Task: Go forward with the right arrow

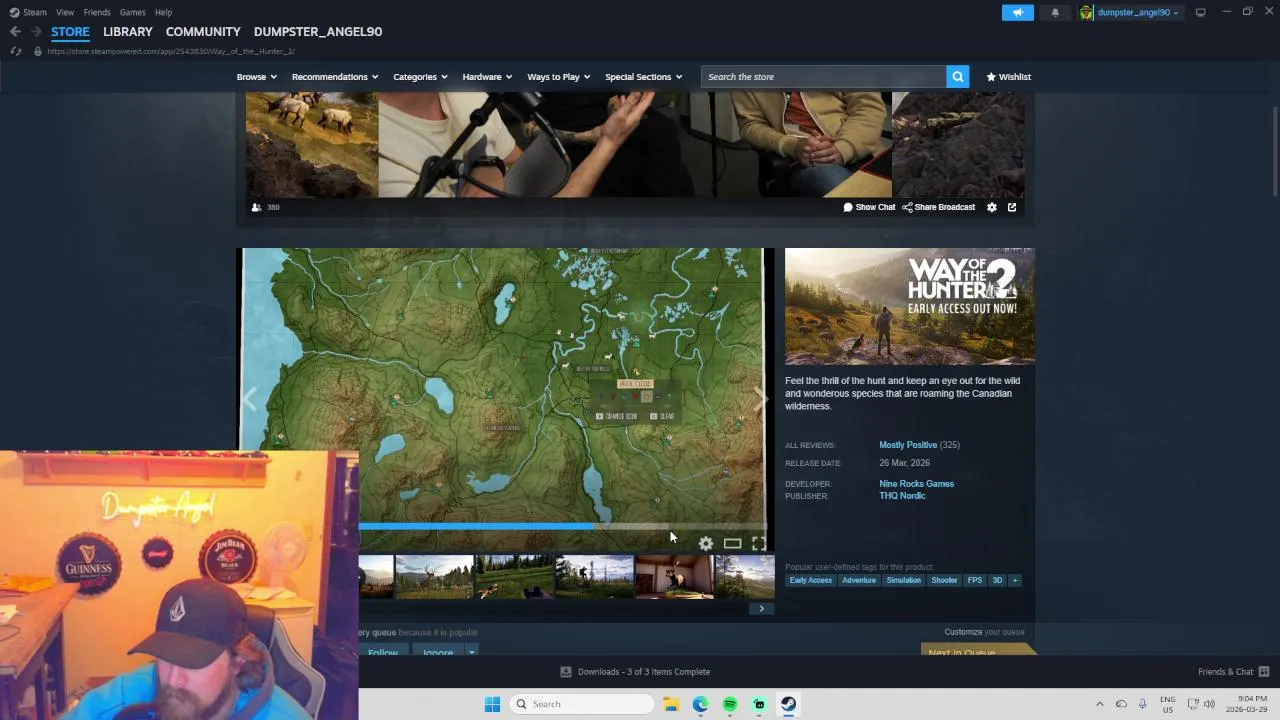Action: pyautogui.click(x=36, y=31)
